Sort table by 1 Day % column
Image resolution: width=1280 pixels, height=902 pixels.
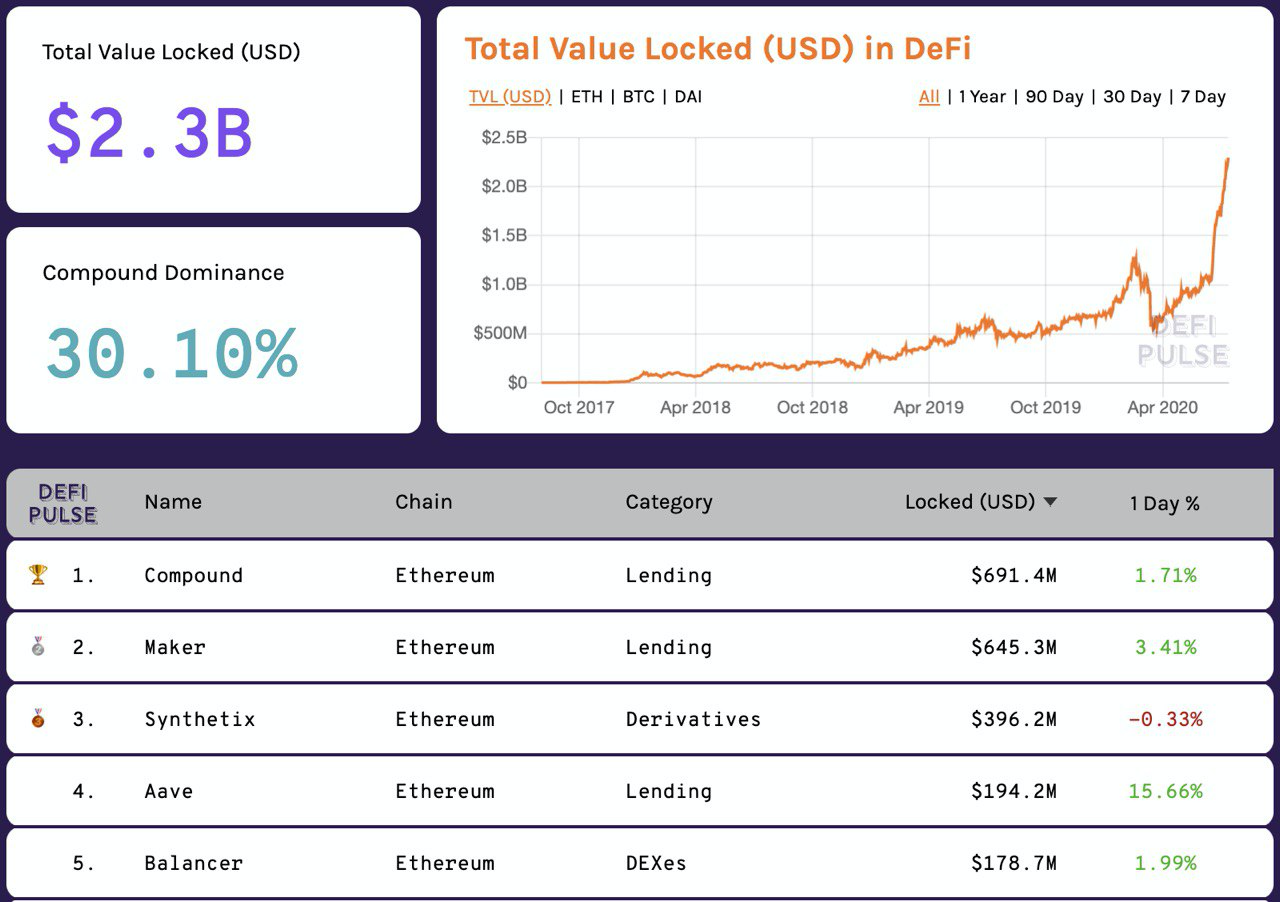(x=1165, y=503)
